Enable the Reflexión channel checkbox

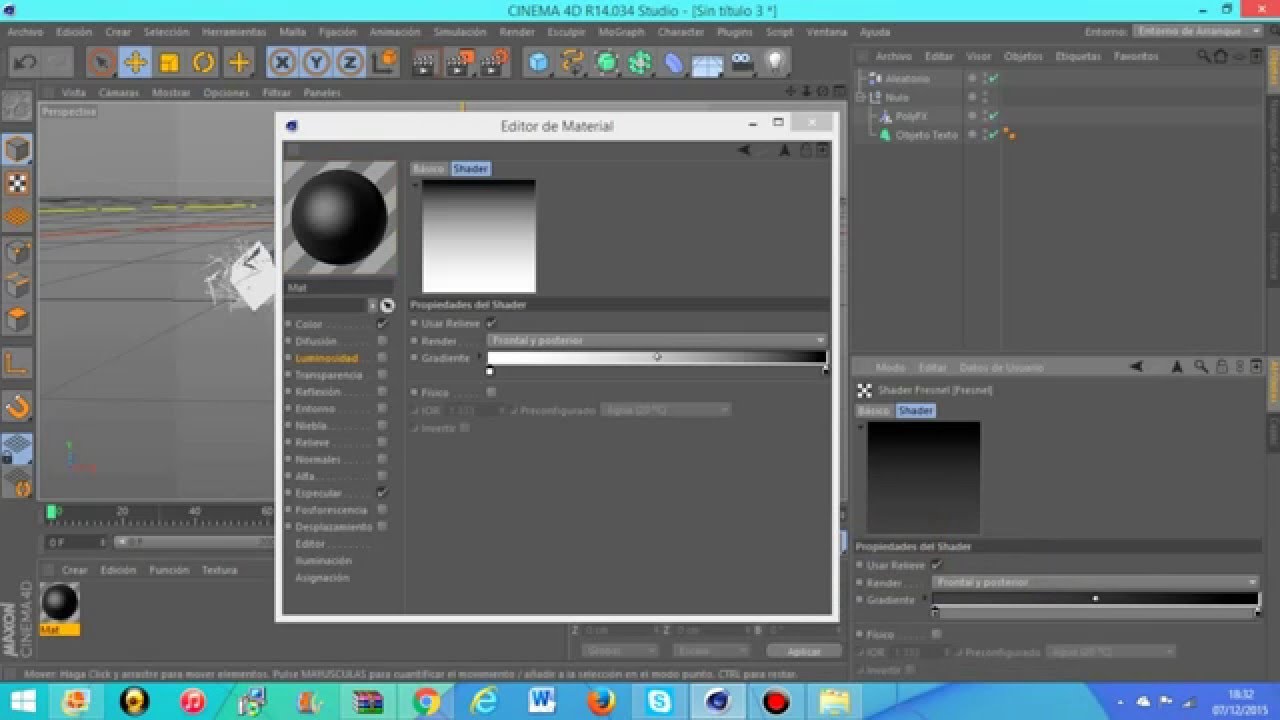(x=382, y=392)
